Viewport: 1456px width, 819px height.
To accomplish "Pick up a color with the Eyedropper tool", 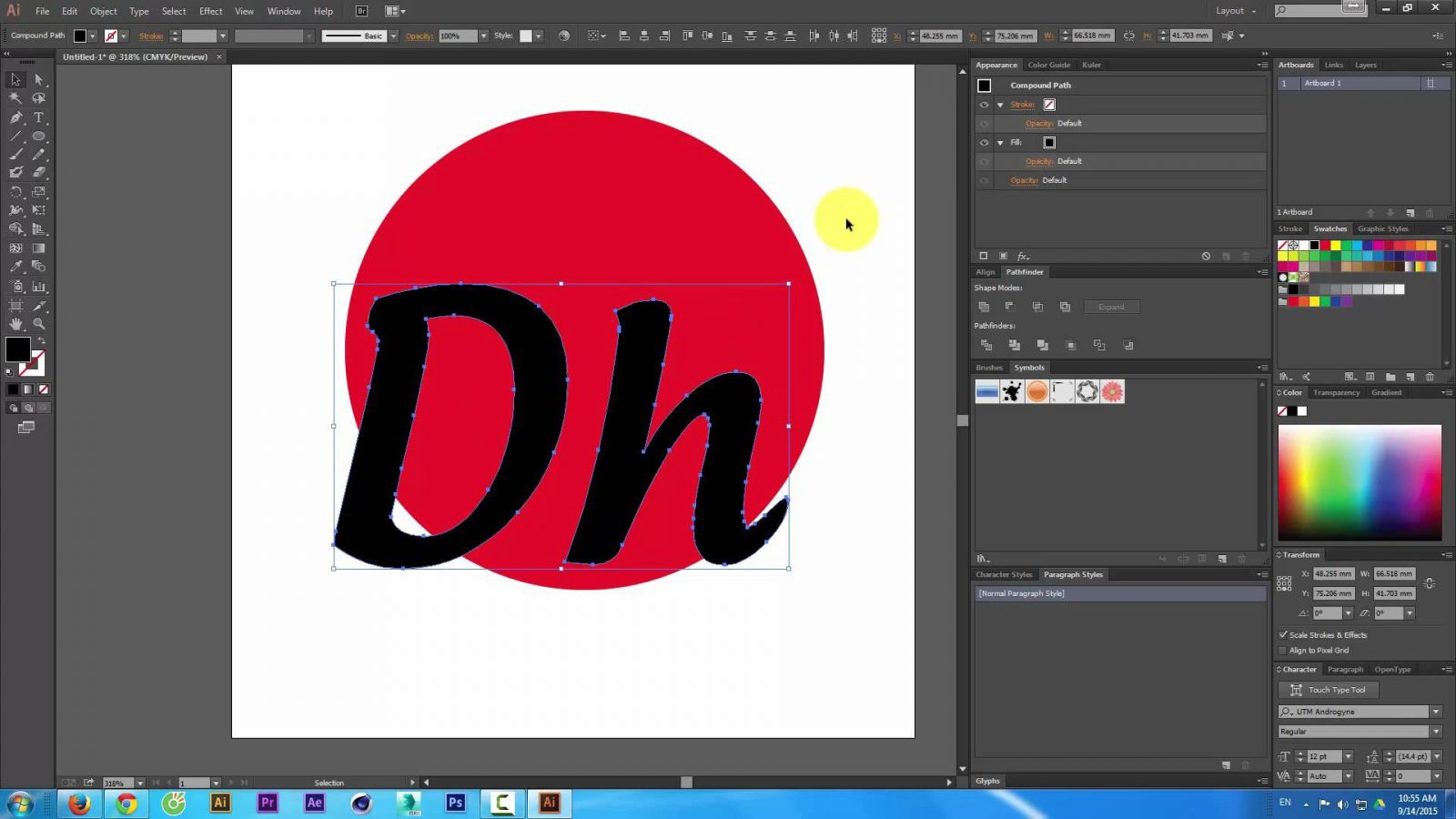I will pos(15,267).
